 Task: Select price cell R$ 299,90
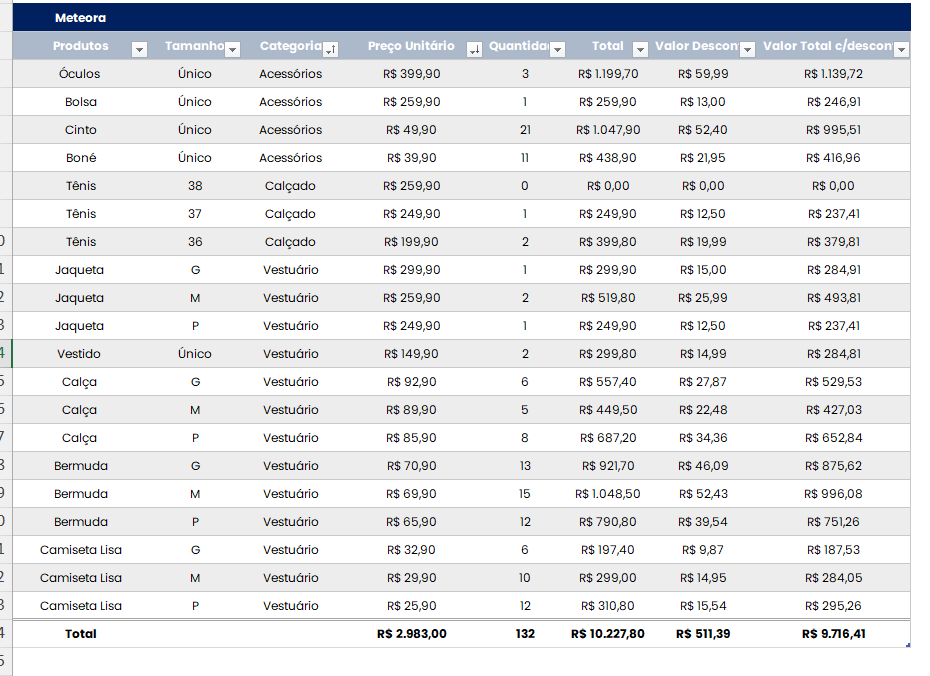point(411,270)
